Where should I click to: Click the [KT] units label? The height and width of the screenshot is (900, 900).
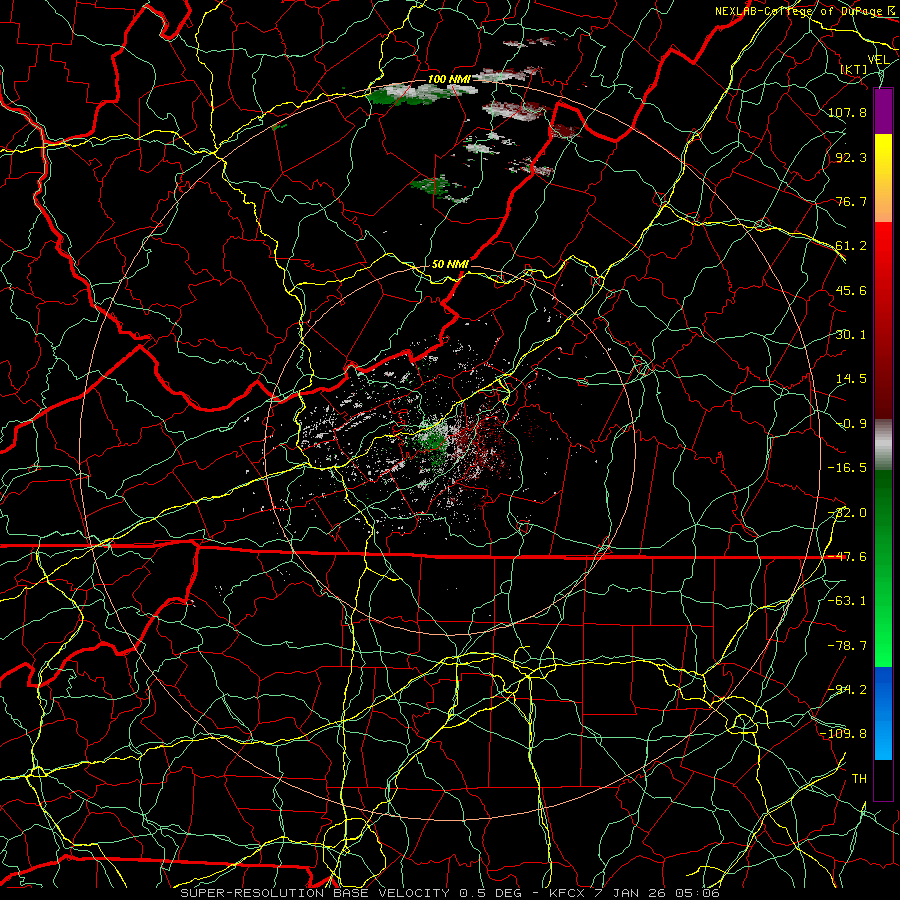coord(854,69)
